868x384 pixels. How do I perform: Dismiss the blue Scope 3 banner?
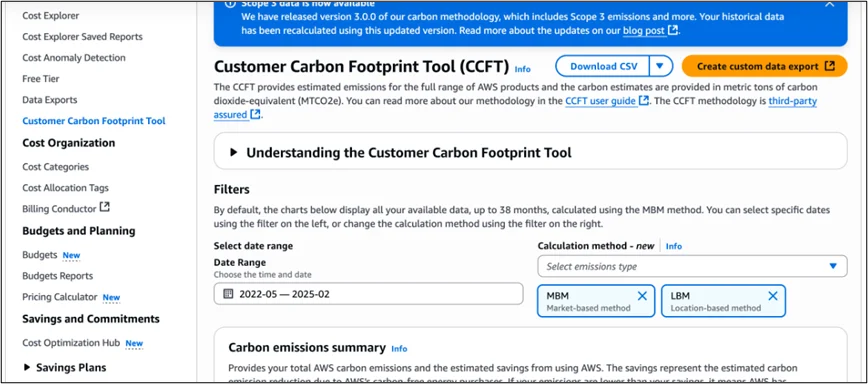tap(829, 4)
